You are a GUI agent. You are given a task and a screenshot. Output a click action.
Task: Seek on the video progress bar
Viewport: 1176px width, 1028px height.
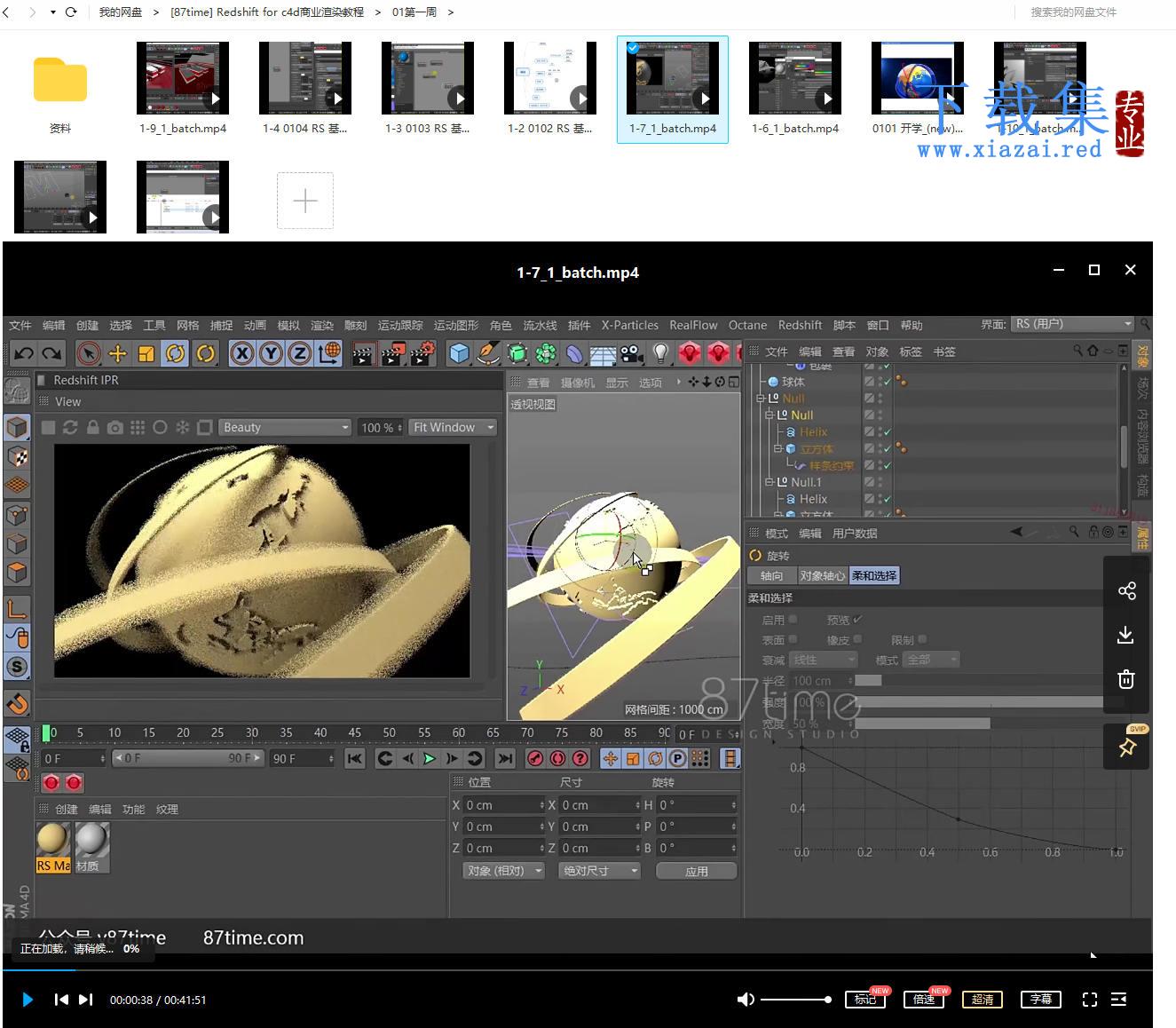pyautogui.click(x=577, y=970)
